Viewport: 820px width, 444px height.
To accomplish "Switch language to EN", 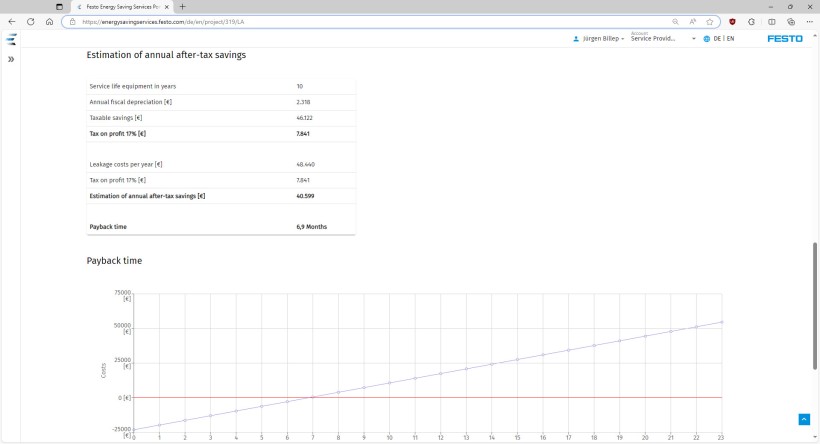I will click(x=730, y=39).
